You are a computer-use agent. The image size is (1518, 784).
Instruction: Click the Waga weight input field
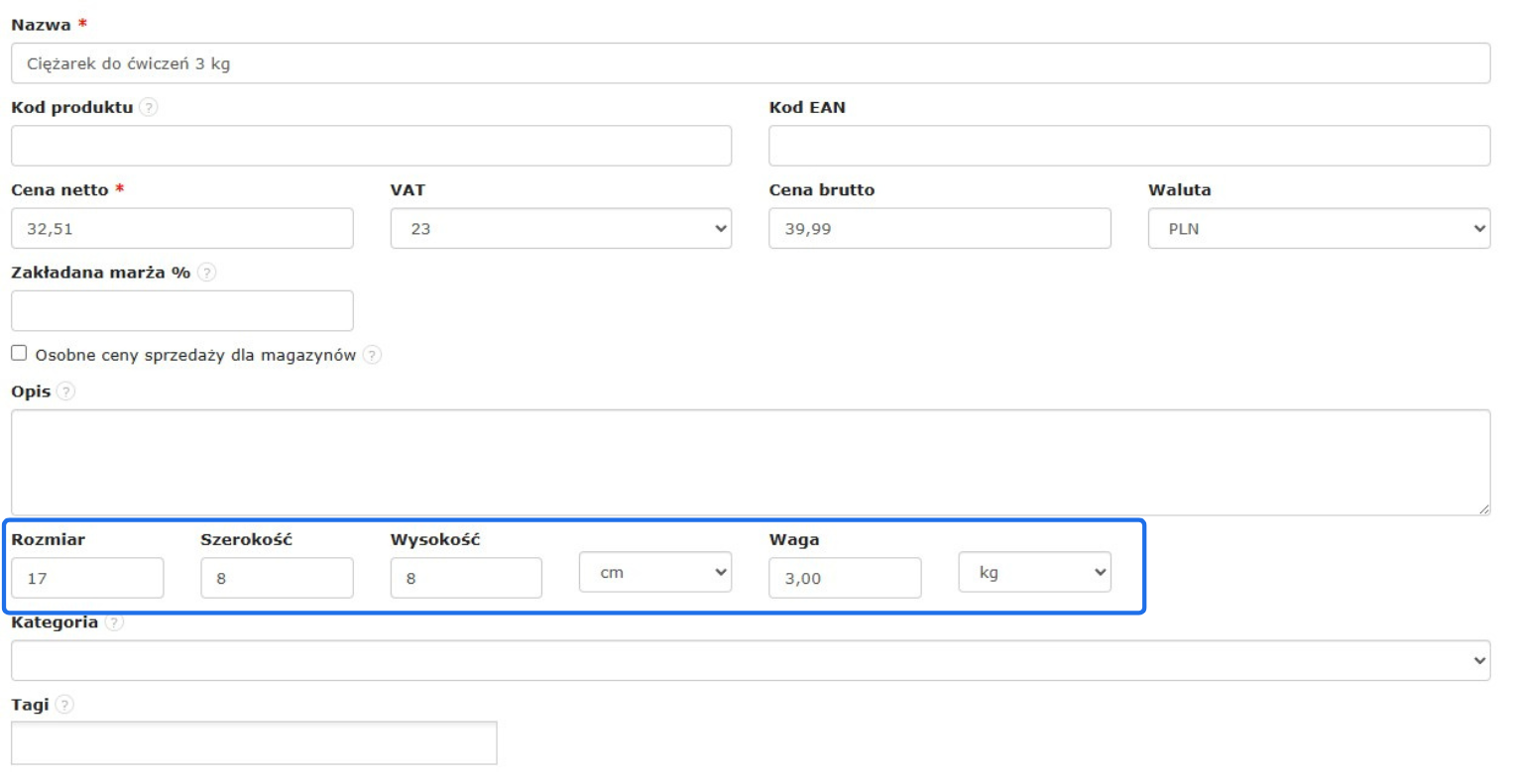tap(845, 579)
